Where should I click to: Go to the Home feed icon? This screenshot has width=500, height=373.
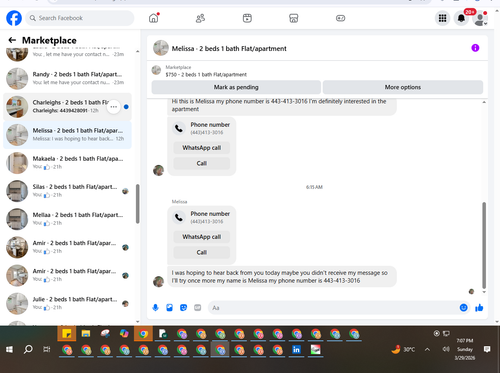(154, 18)
